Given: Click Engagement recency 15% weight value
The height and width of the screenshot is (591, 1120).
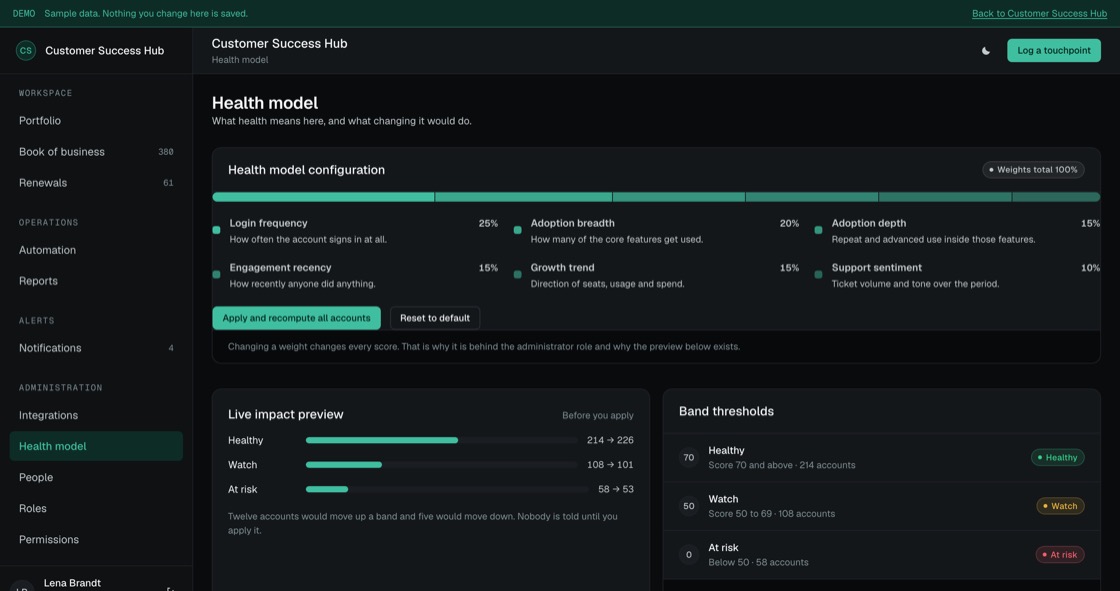Looking at the screenshot, I should click(489, 268).
